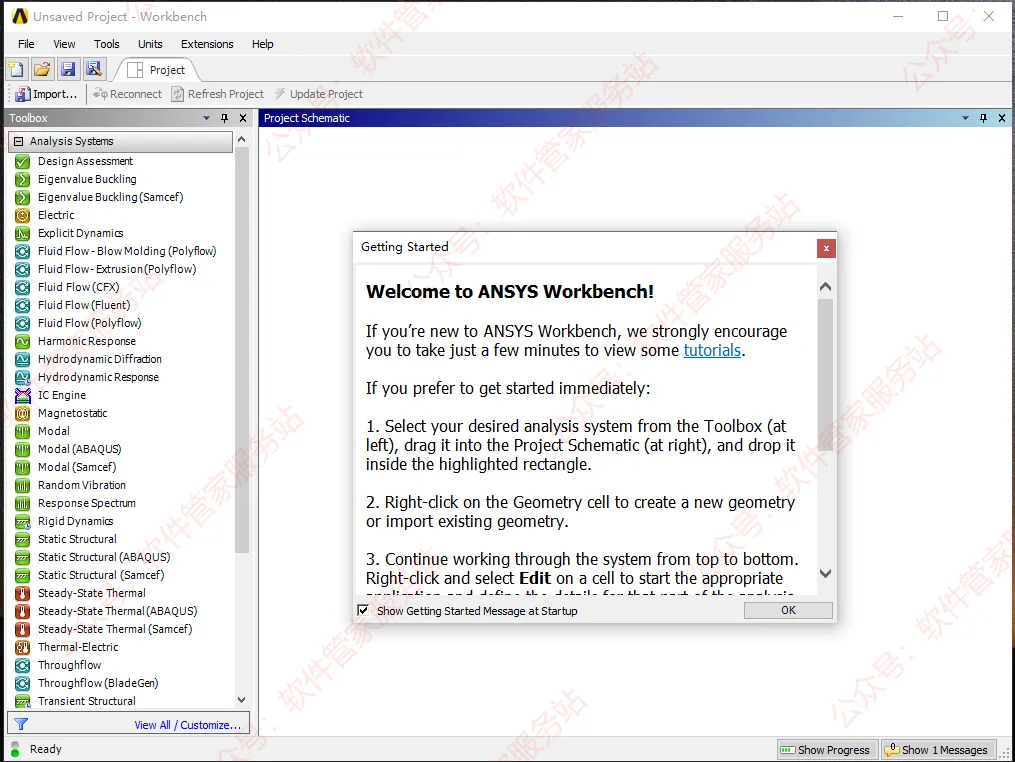This screenshot has width=1015, height=762.
Task: Select Modal (ABAQUS) item
Action: (x=80, y=449)
